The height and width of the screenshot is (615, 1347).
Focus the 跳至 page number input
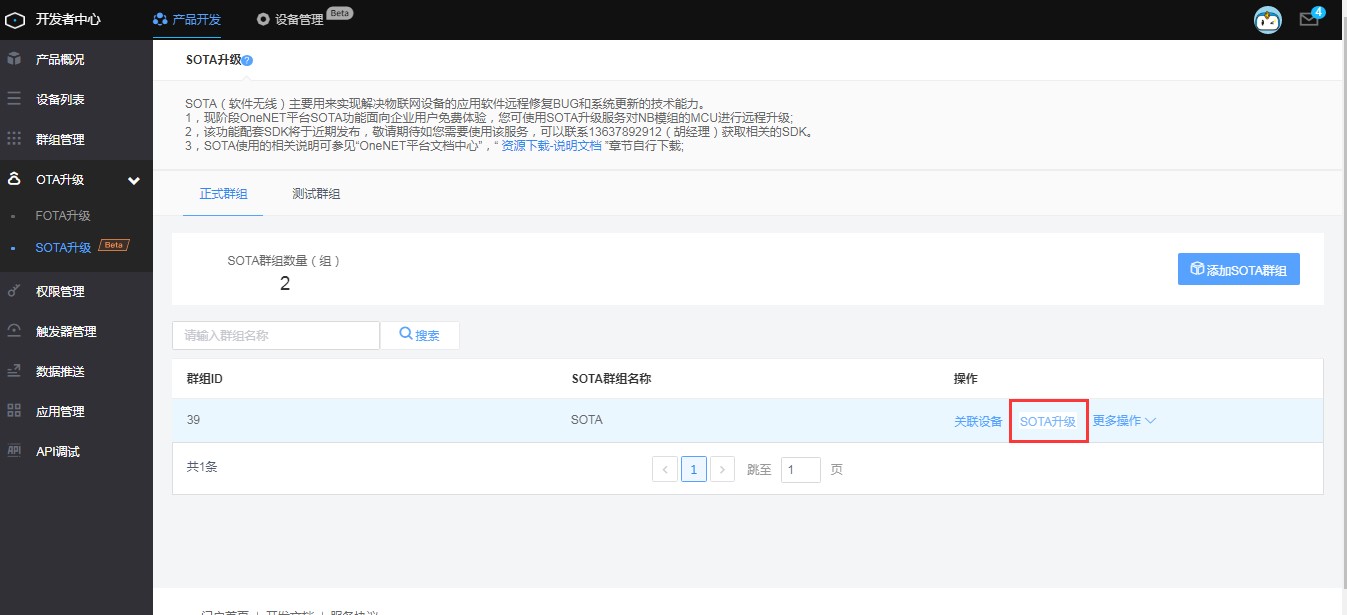pyautogui.click(x=801, y=469)
